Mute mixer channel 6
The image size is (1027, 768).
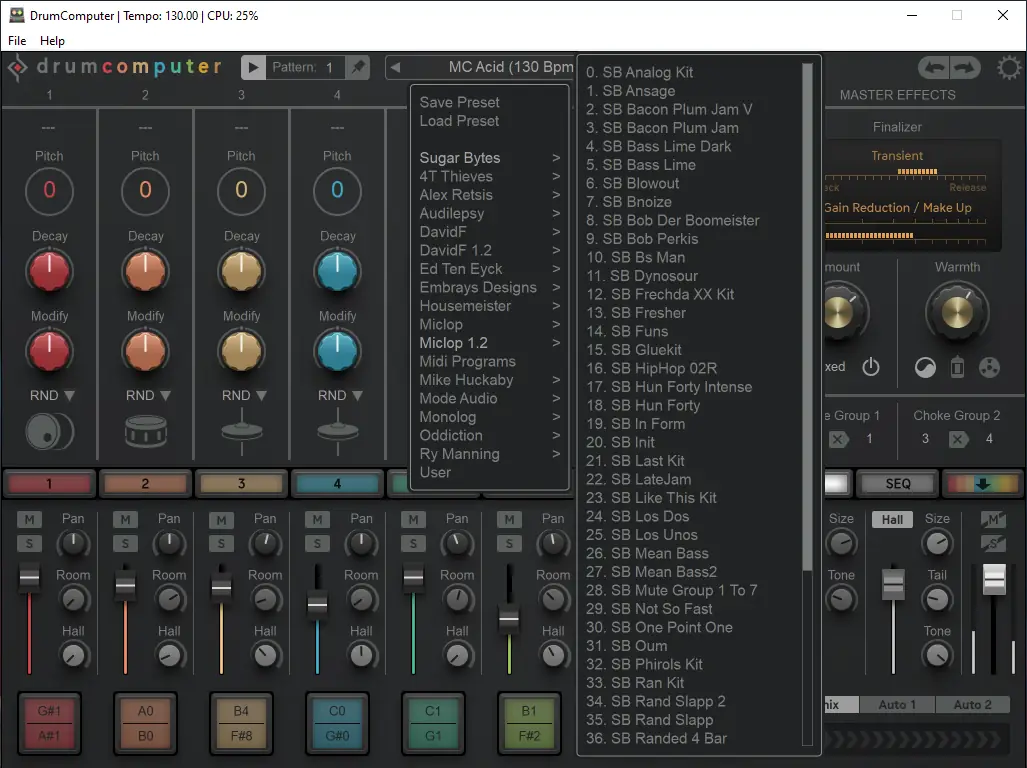[x=509, y=520]
